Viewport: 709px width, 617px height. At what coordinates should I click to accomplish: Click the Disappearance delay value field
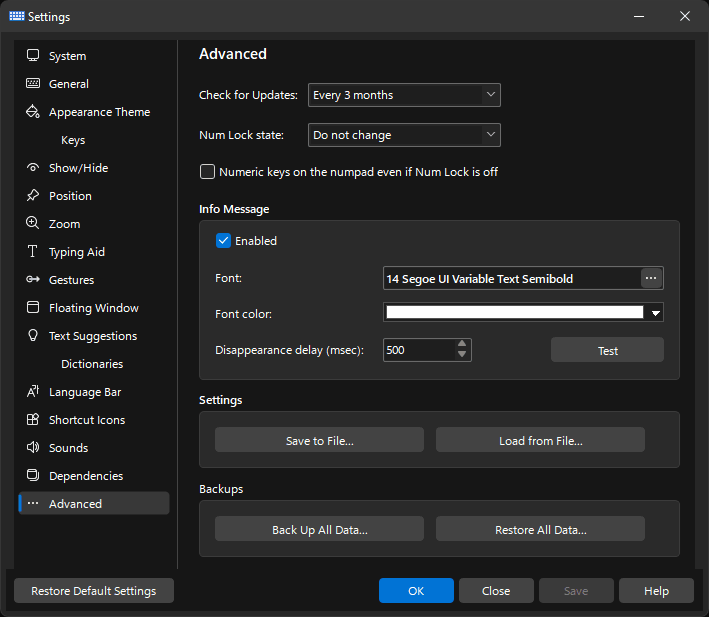(419, 350)
